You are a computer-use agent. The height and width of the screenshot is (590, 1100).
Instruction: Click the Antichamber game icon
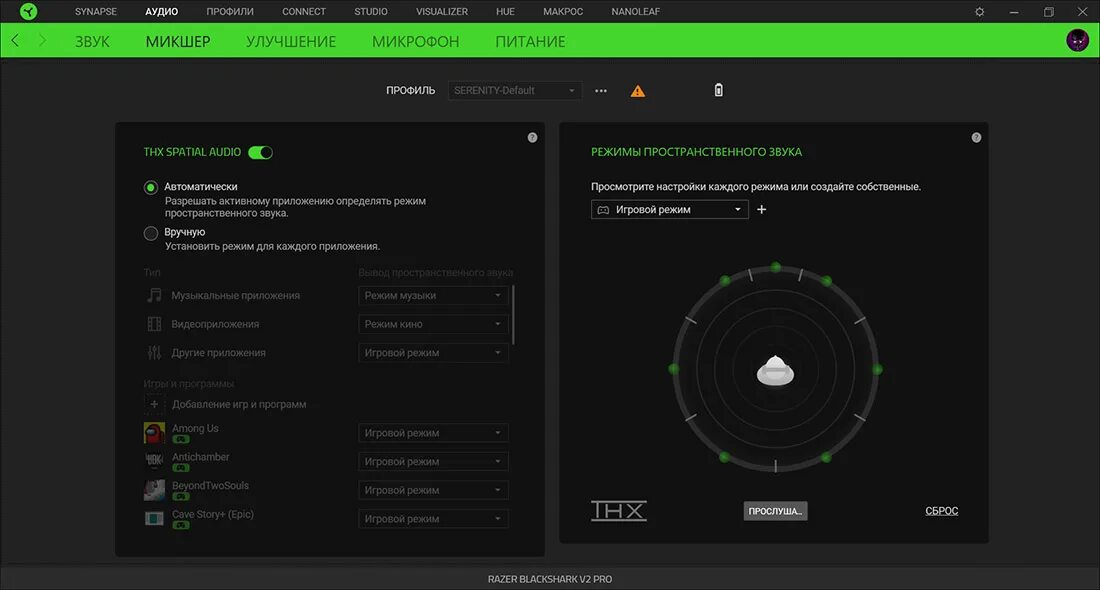(154, 461)
